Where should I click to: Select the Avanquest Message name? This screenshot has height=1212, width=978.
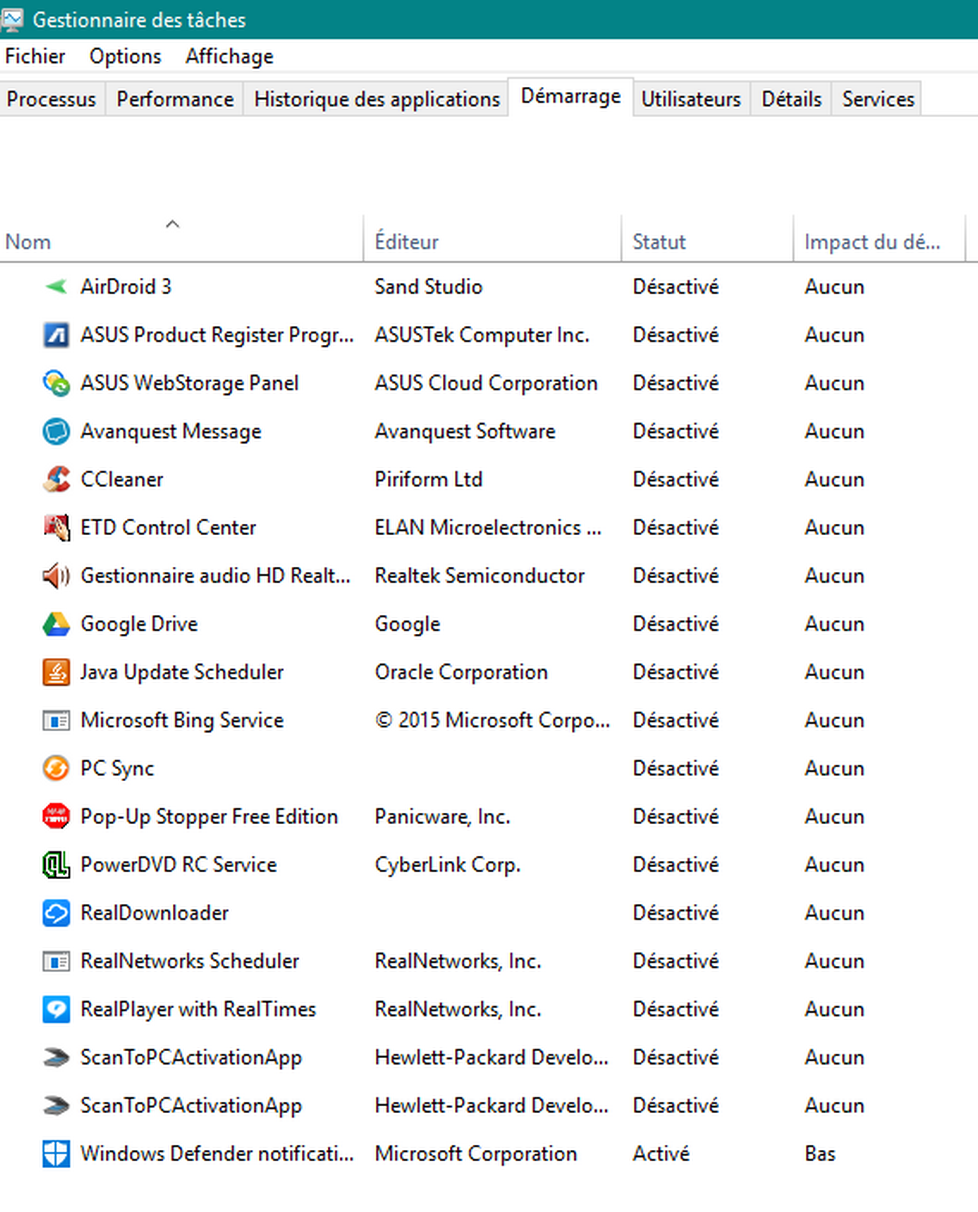(x=170, y=431)
